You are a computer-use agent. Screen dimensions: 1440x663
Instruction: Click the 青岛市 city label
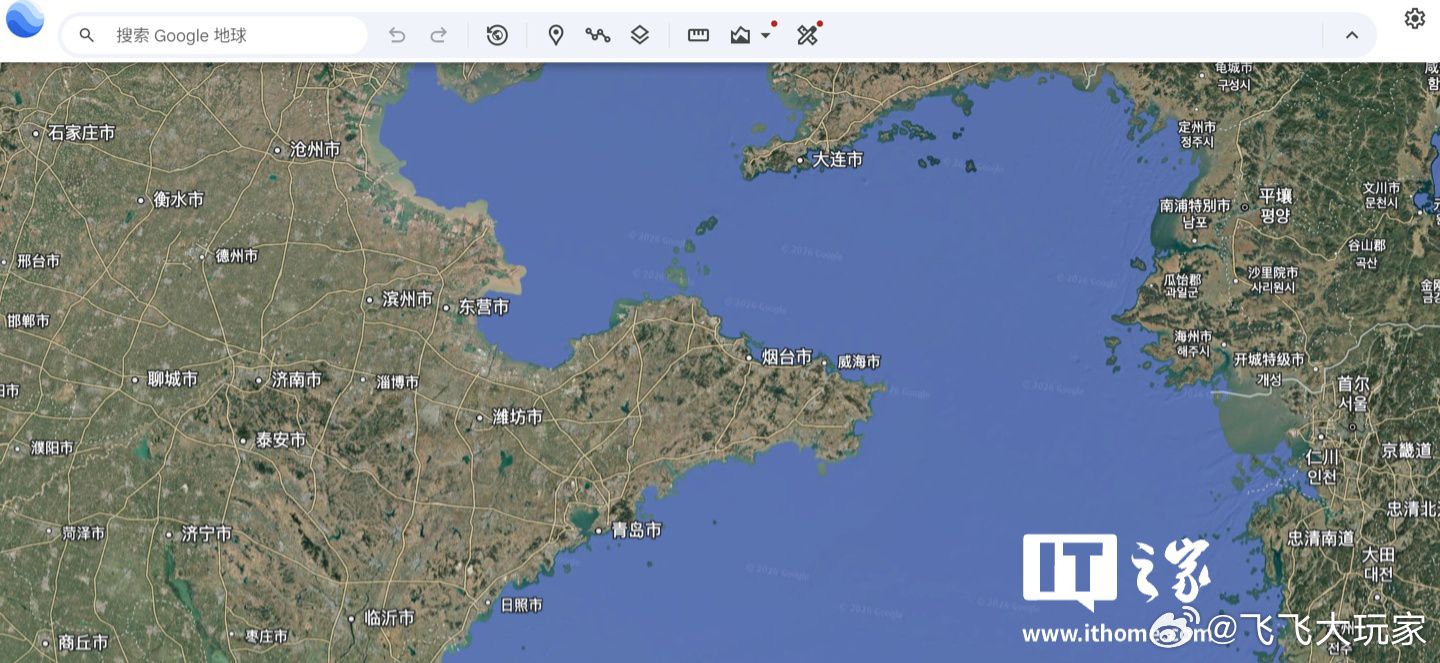pyautogui.click(x=637, y=531)
